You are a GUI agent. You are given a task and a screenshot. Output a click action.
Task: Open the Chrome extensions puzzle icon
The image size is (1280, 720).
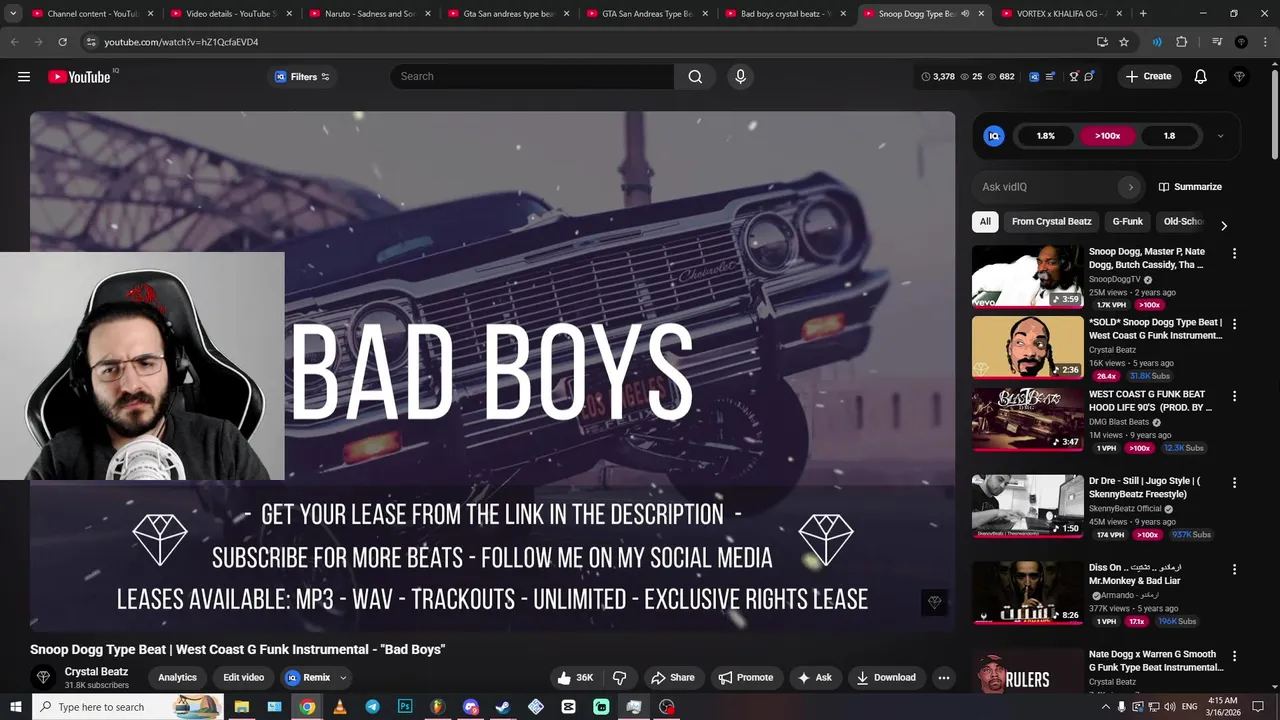1182,42
